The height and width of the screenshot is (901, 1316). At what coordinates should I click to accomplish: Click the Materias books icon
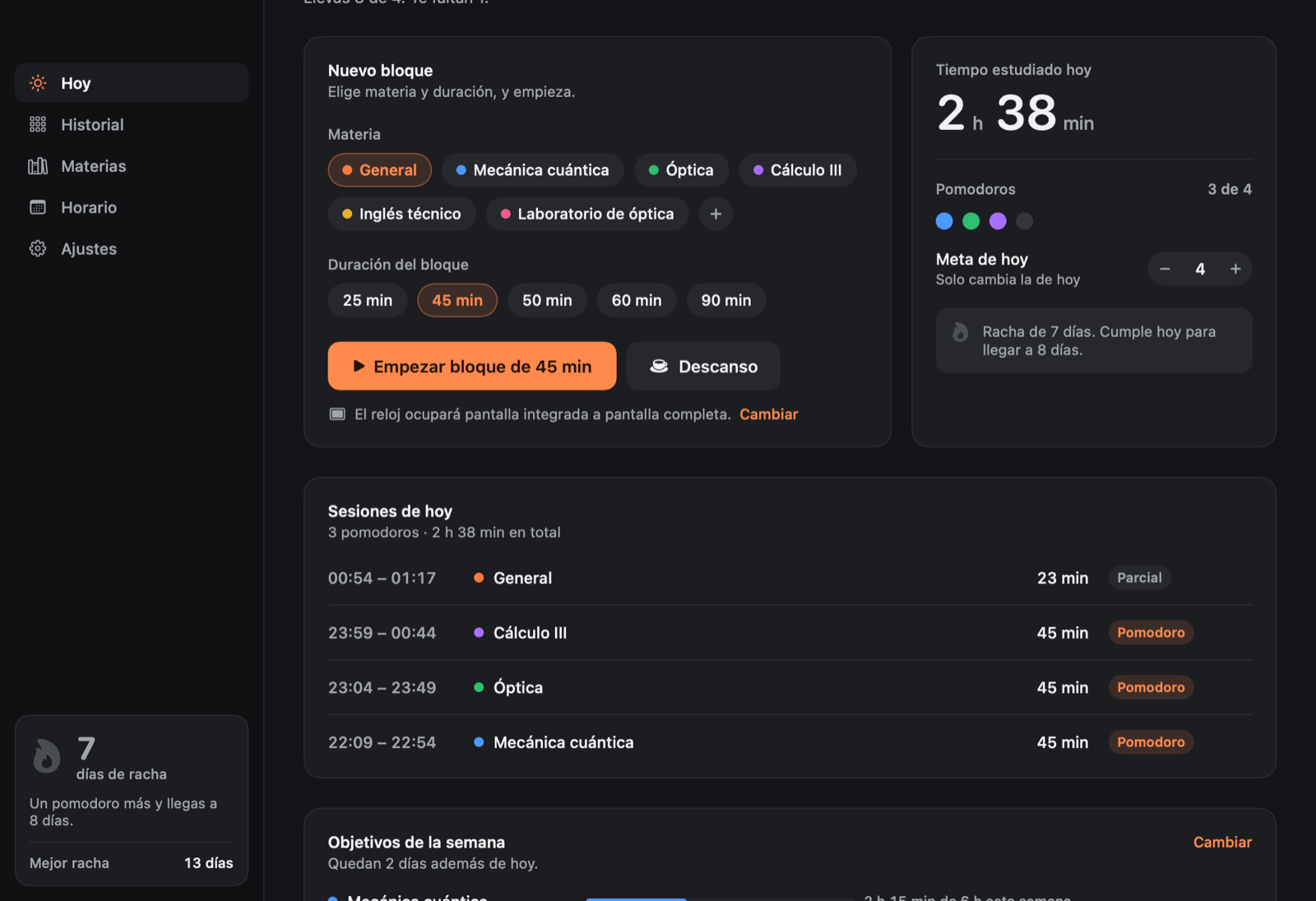coord(38,166)
